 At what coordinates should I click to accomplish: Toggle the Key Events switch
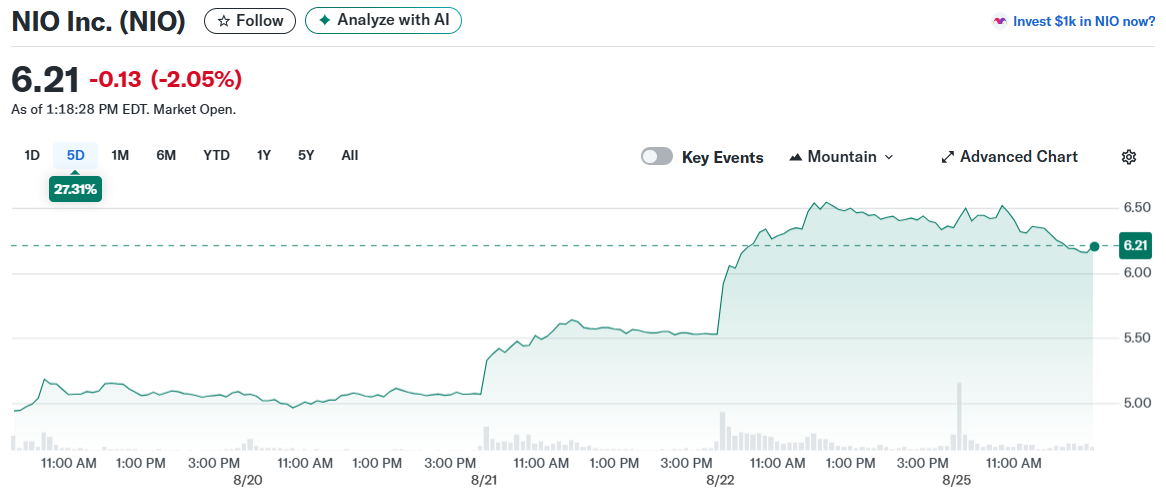pyautogui.click(x=657, y=157)
